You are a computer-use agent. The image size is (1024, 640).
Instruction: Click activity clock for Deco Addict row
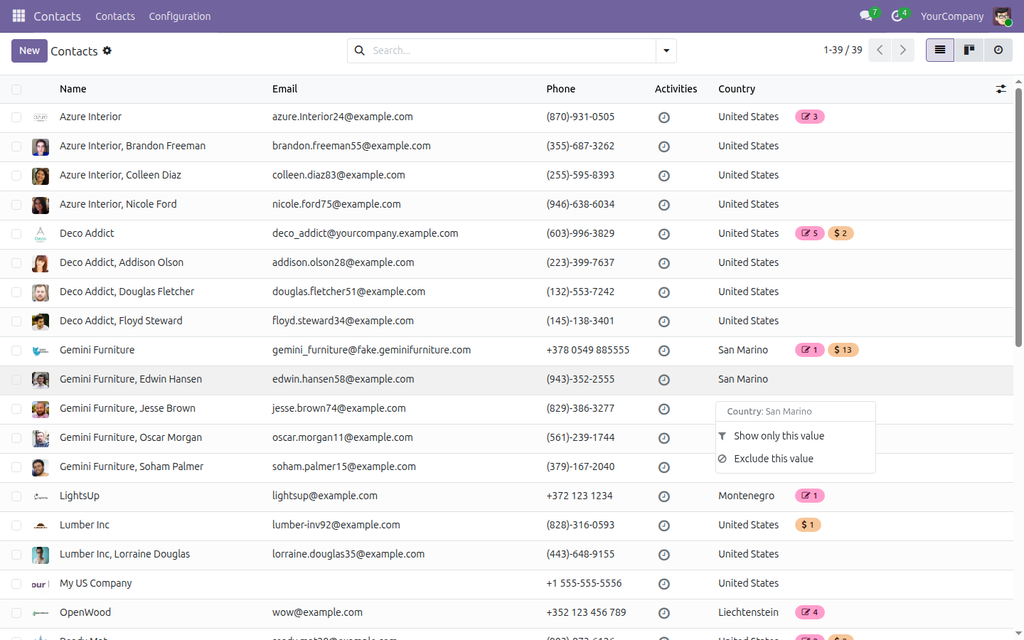point(664,234)
